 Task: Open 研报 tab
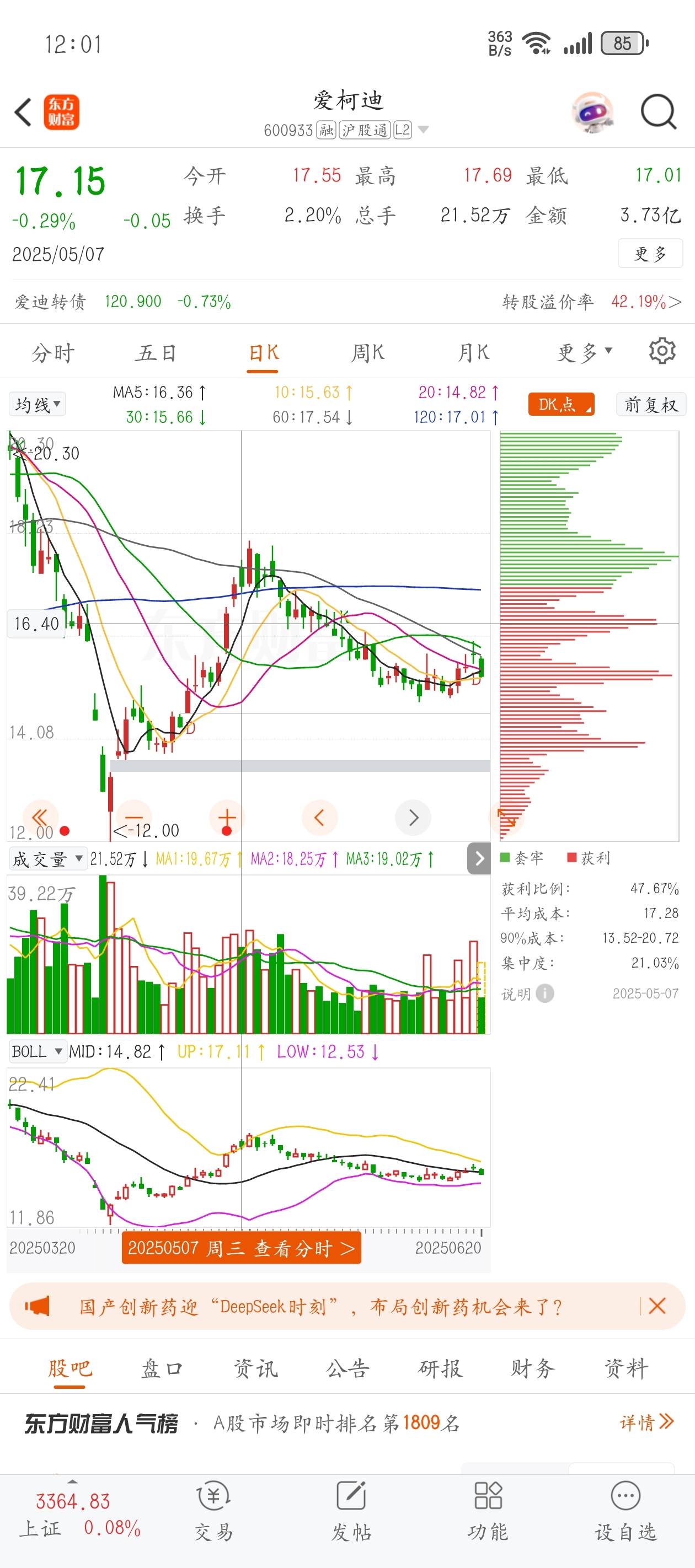[x=440, y=1368]
